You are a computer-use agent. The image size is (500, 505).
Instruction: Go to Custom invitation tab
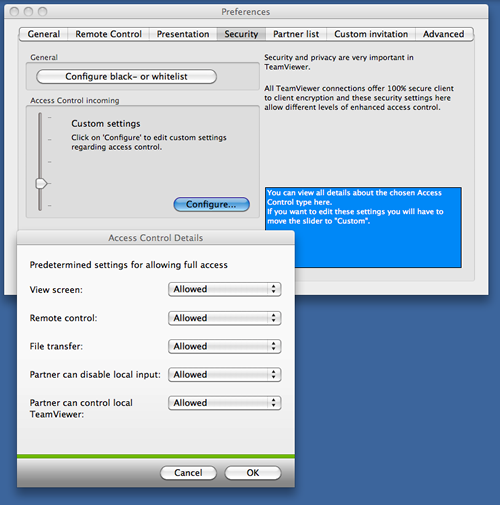point(371,34)
